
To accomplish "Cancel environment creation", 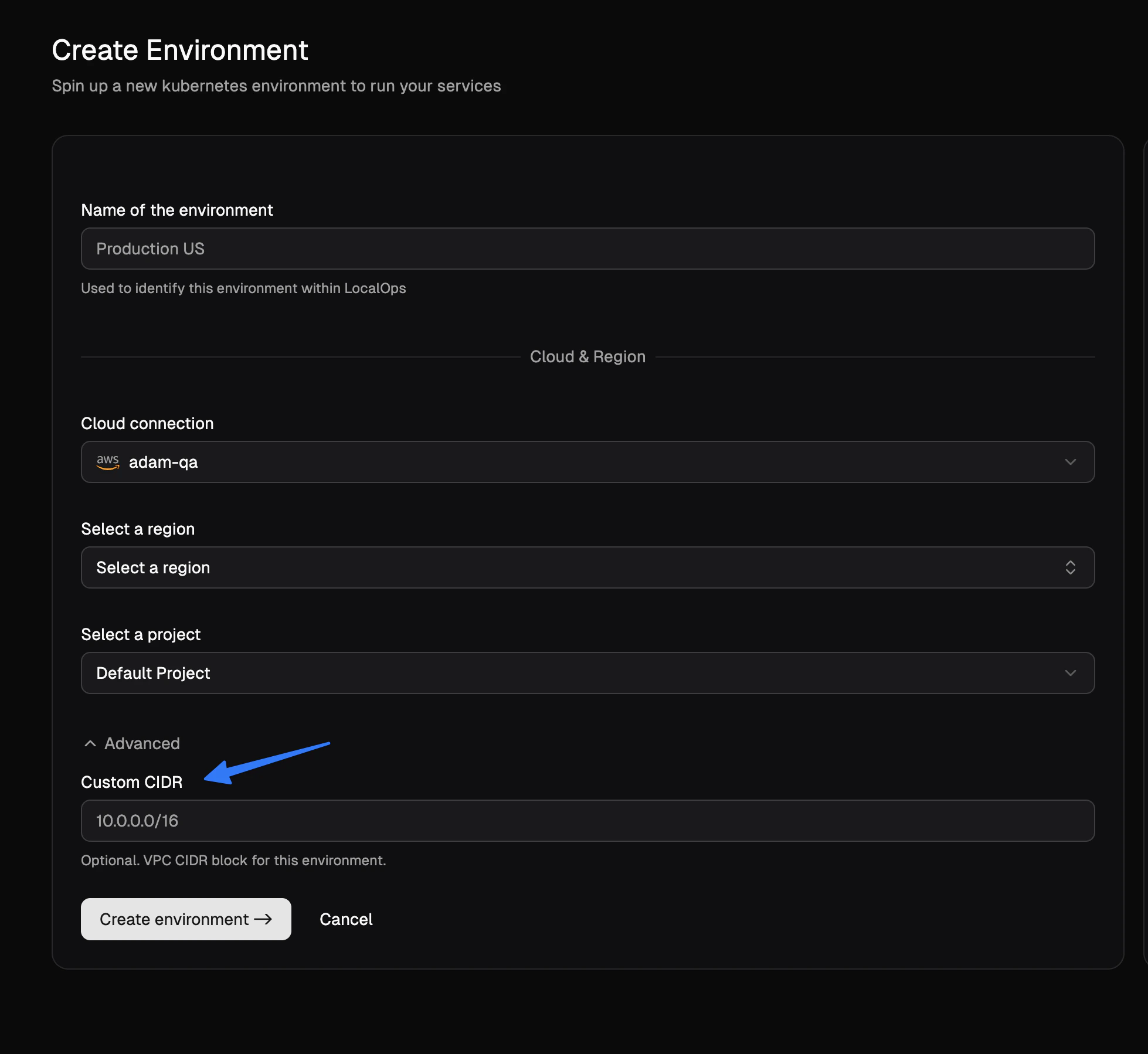I will (x=346, y=919).
